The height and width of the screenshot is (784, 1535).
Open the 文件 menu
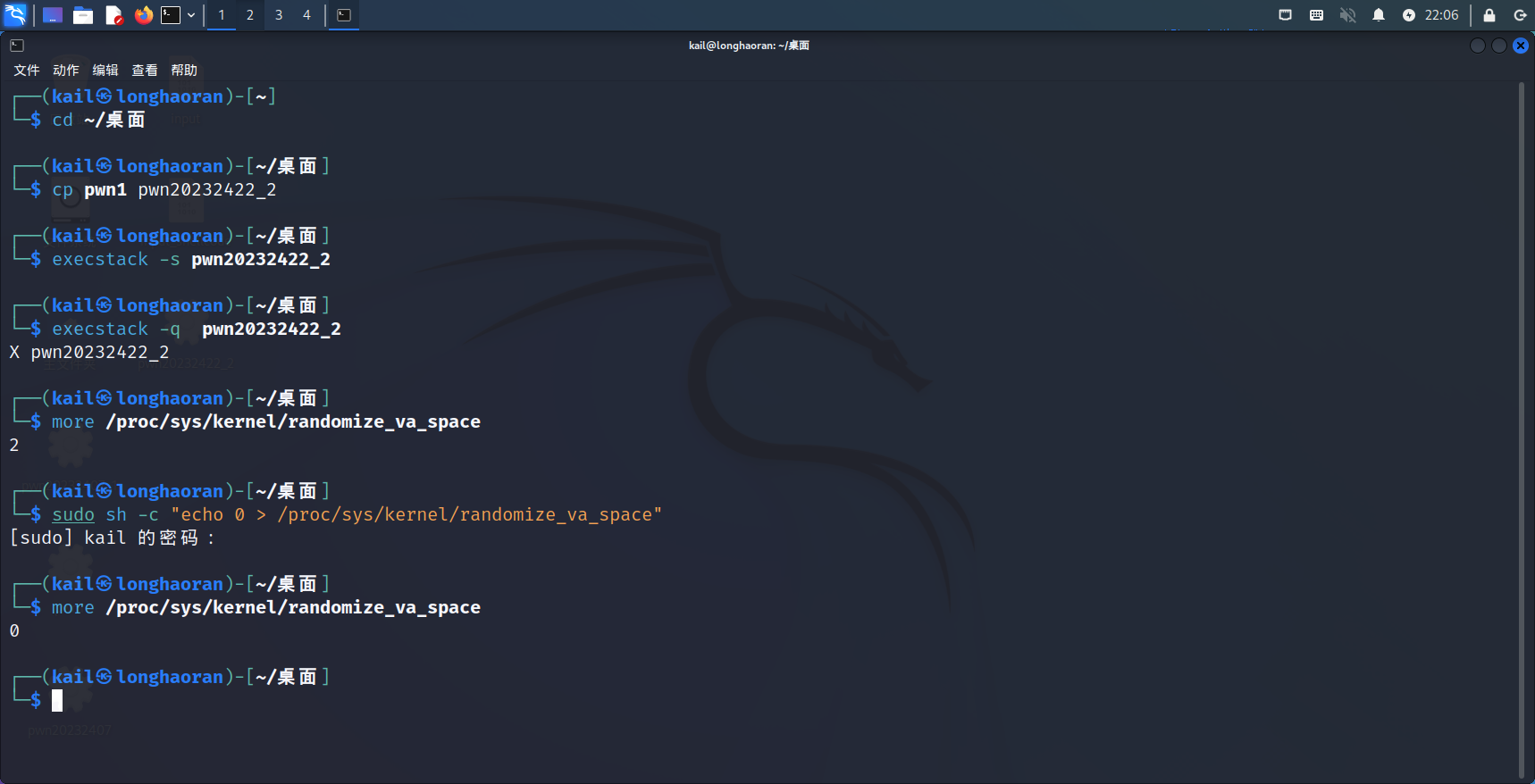[27, 70]
